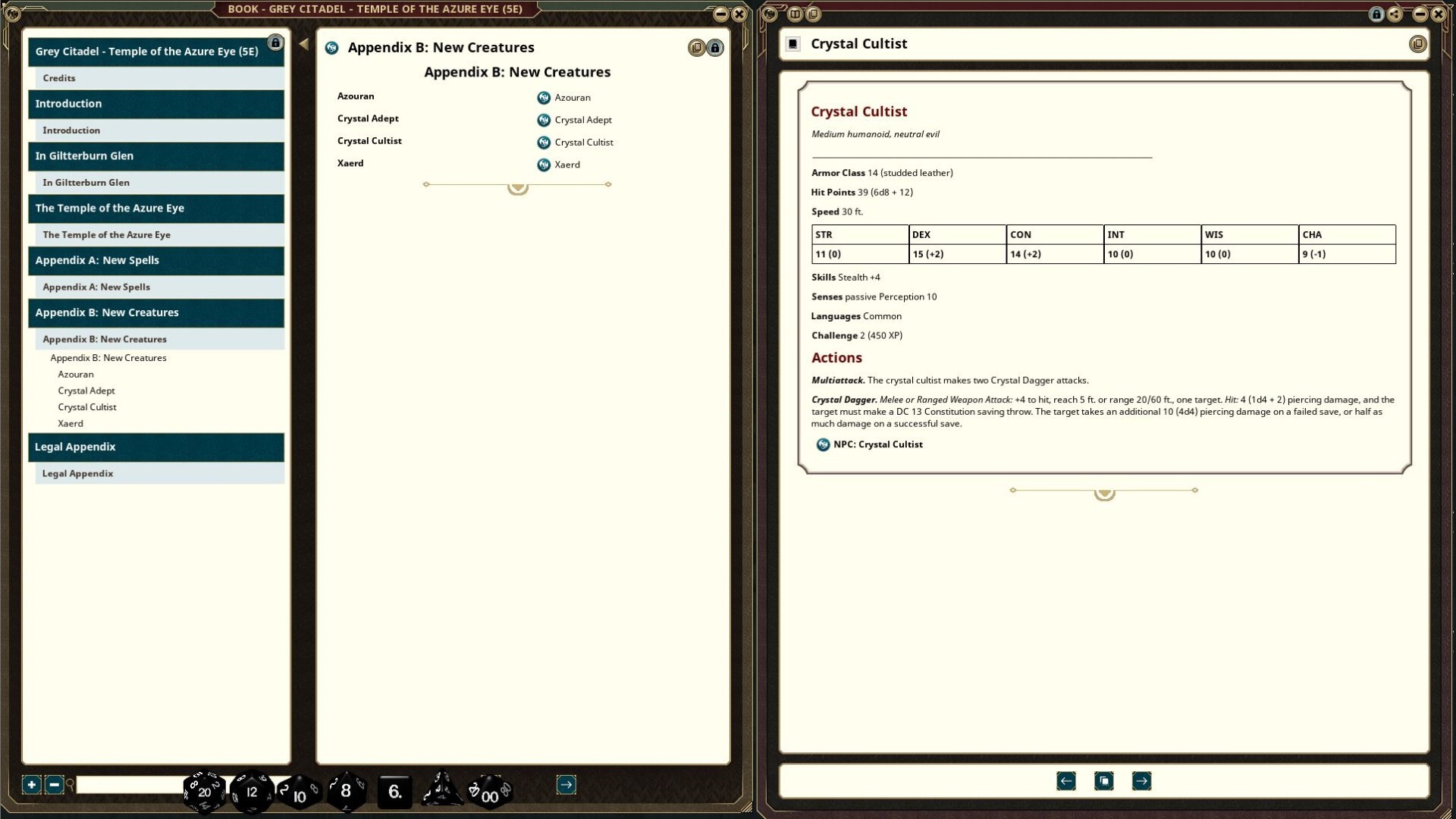The image size is (1456, 819).
Task: Expand the Appendix A: New Spells section
Action: pyautogui.click(x=156, y=261)
